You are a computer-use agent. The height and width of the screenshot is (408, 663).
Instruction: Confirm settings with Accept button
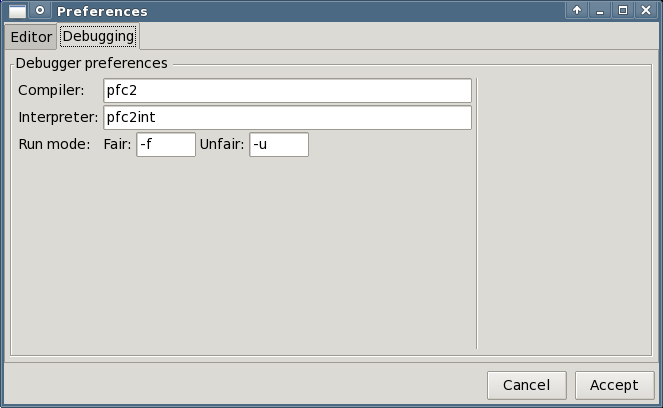[x=614, y=385]
